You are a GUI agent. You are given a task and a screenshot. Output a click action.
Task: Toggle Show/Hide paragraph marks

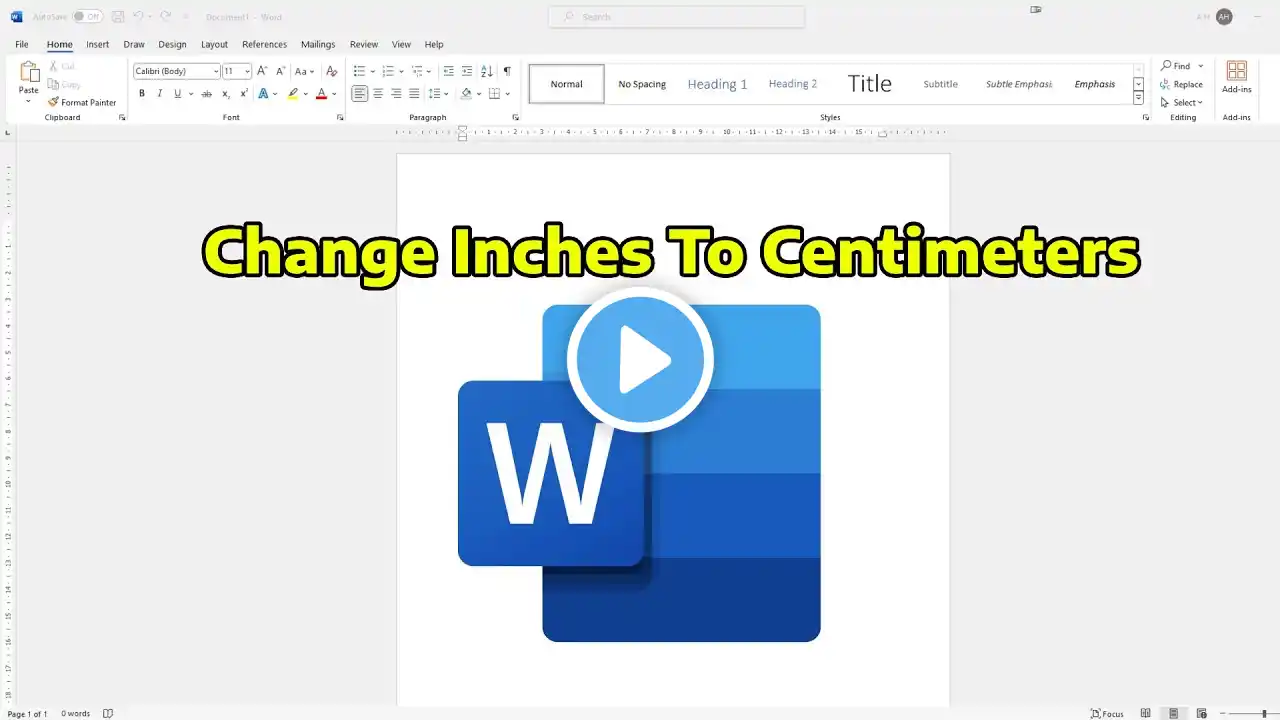pyautogui.click(x=507, y=71)
